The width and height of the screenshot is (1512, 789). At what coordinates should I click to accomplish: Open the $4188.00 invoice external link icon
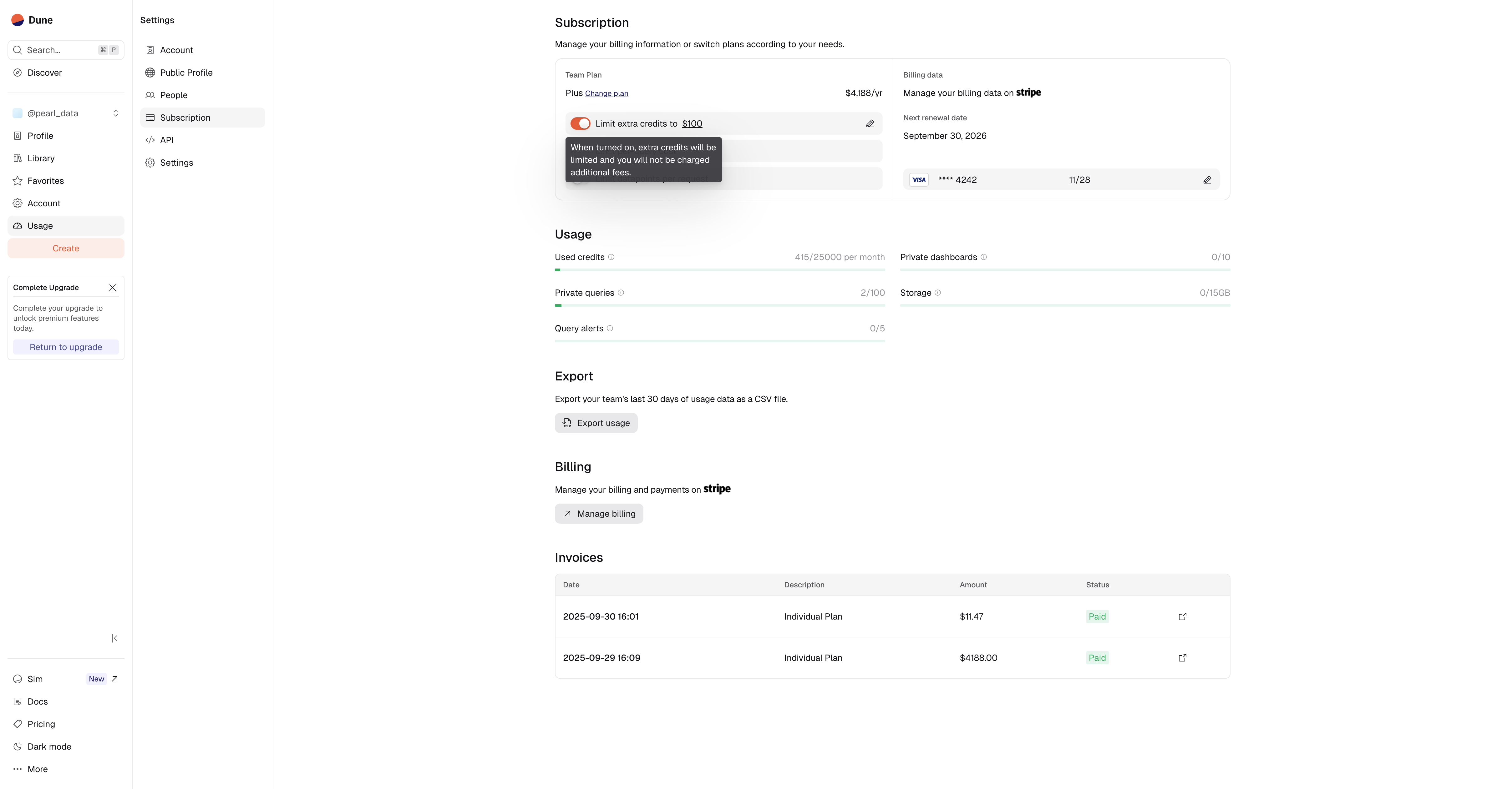click(1182, 658)
